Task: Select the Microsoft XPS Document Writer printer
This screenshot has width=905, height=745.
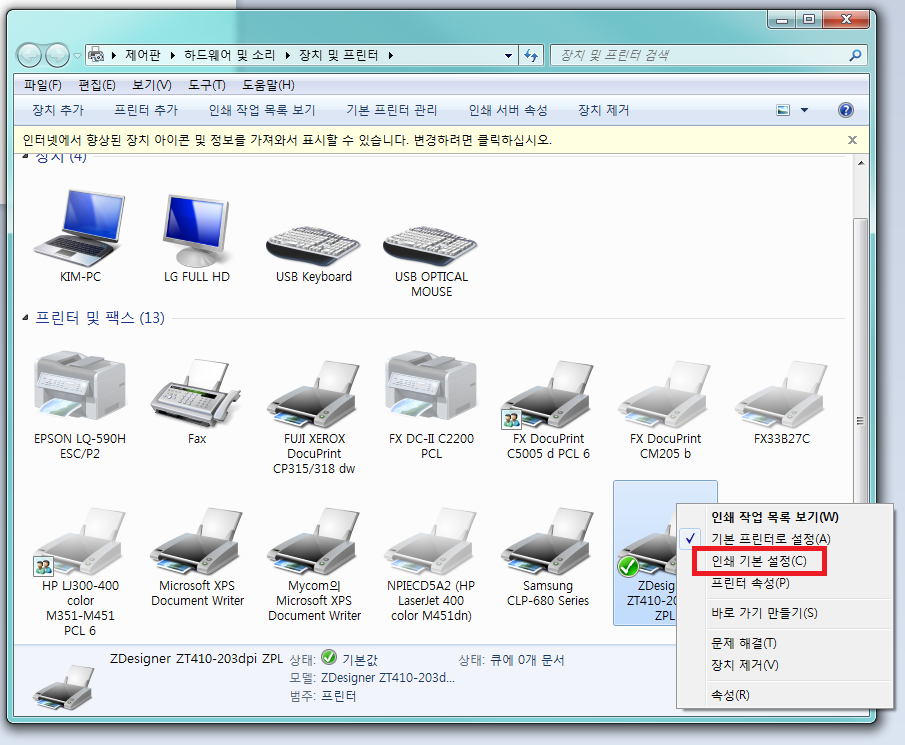Action: click(x=196, y=541)
